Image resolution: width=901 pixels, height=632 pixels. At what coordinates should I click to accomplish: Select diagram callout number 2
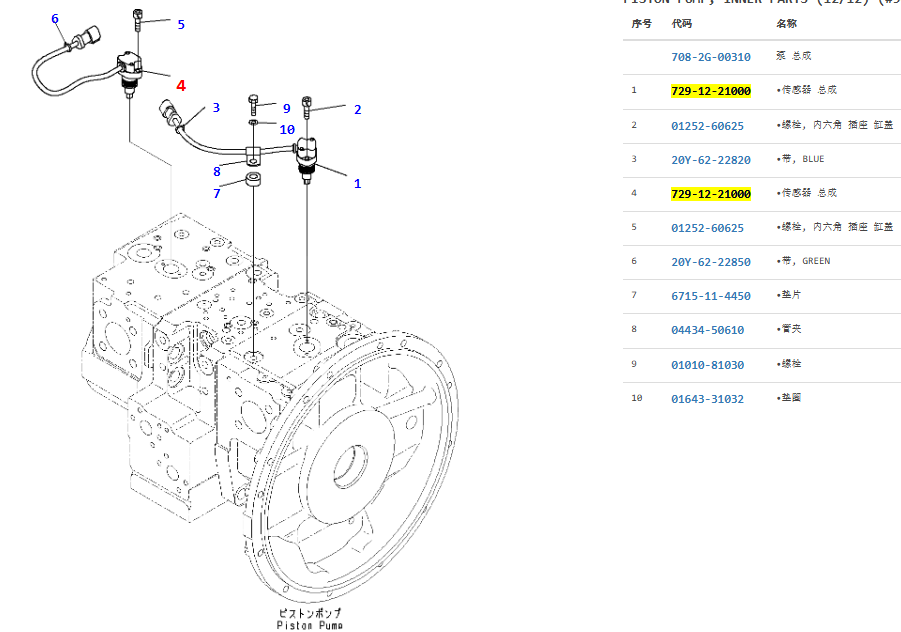pyautogui.click(x=357, y=109)
